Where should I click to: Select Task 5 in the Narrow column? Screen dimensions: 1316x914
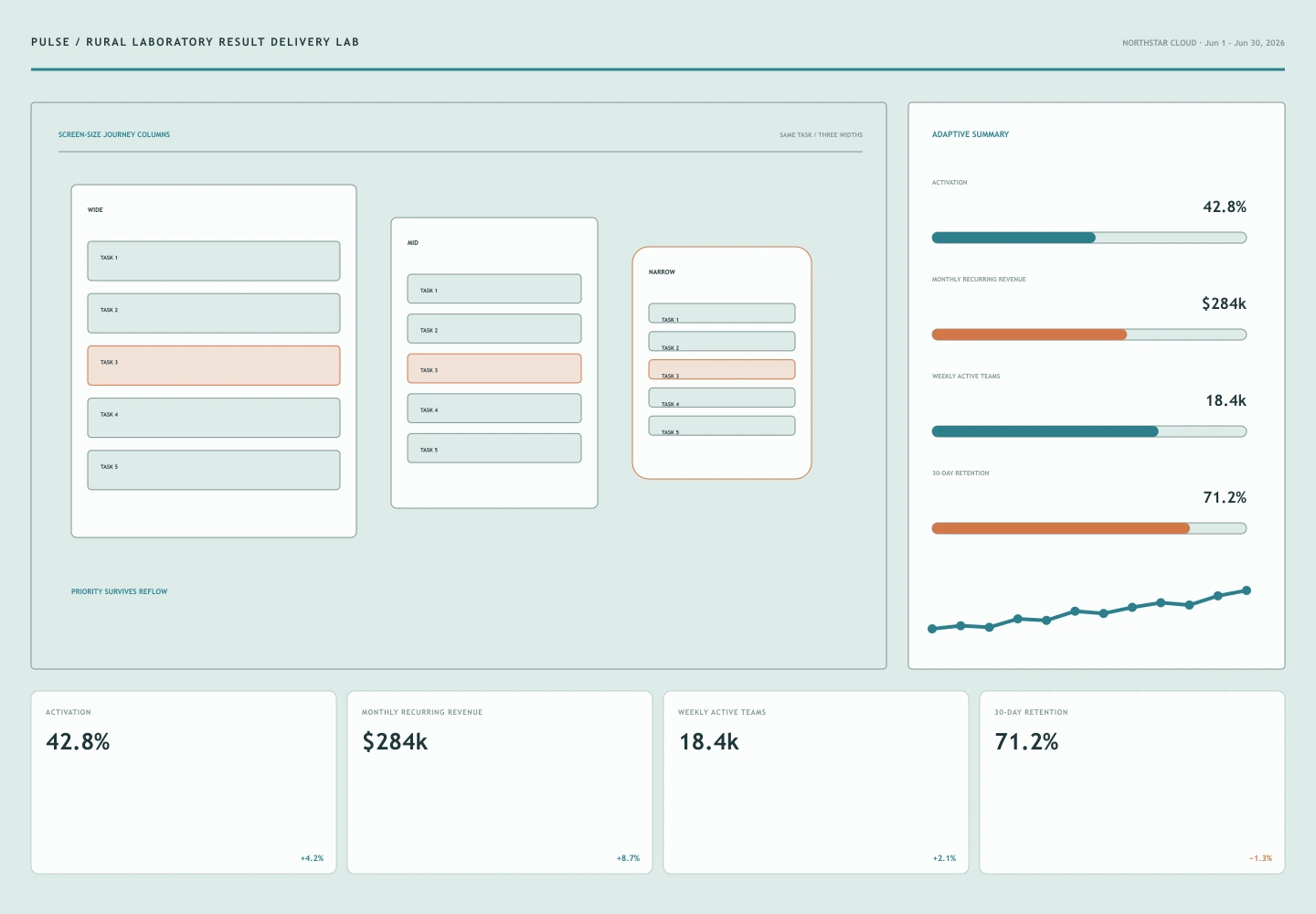coord(722,426)
